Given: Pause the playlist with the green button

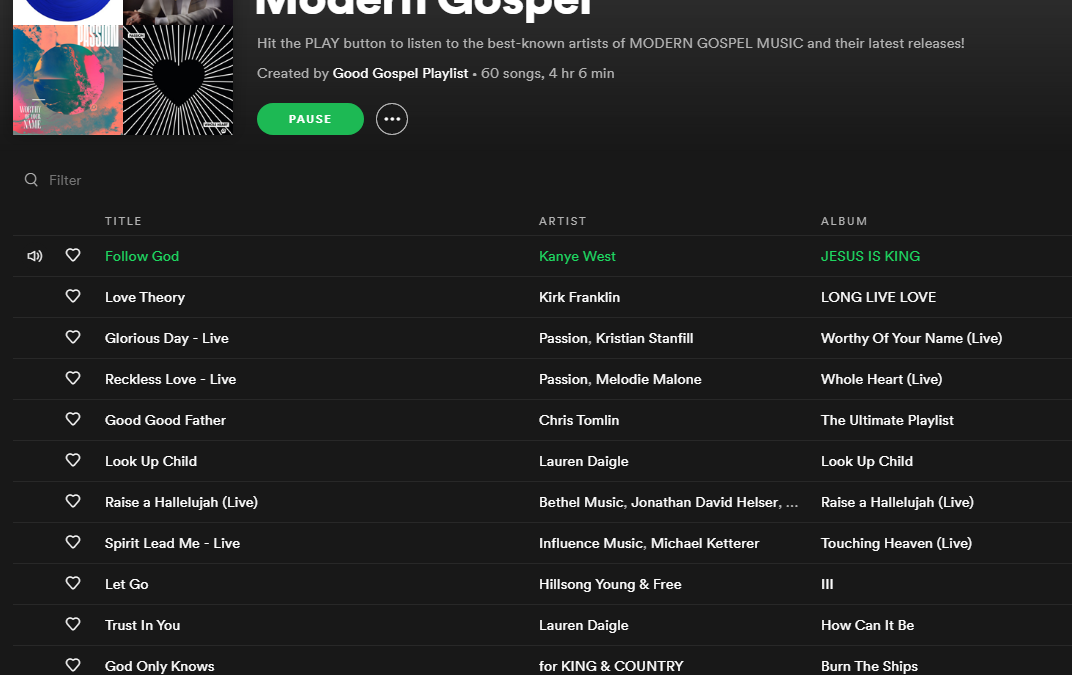Looking at the screenshot, I should 310,119.
